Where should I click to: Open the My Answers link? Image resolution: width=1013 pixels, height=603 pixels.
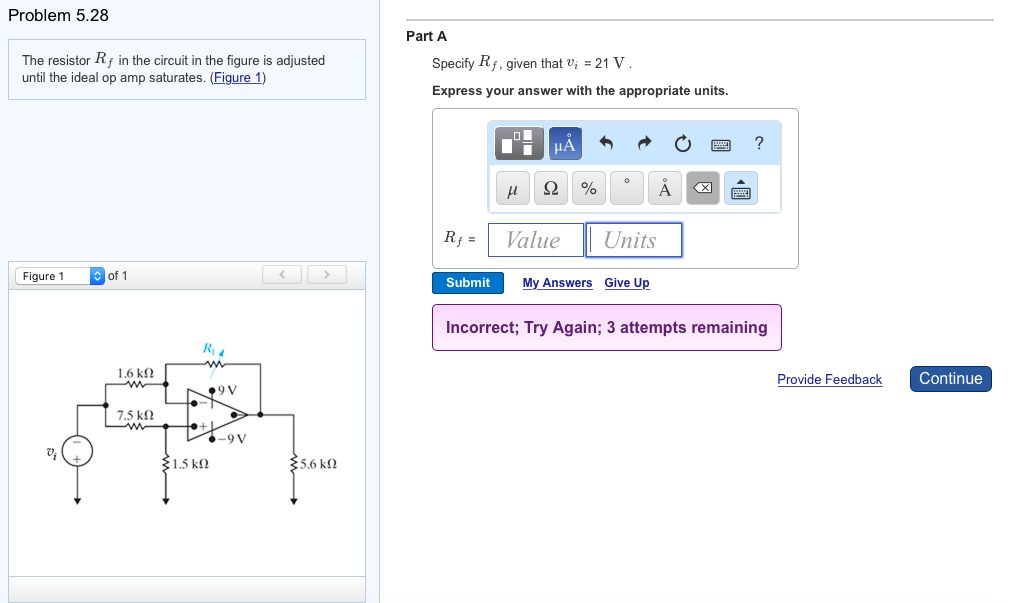click(x=557, y=283)
